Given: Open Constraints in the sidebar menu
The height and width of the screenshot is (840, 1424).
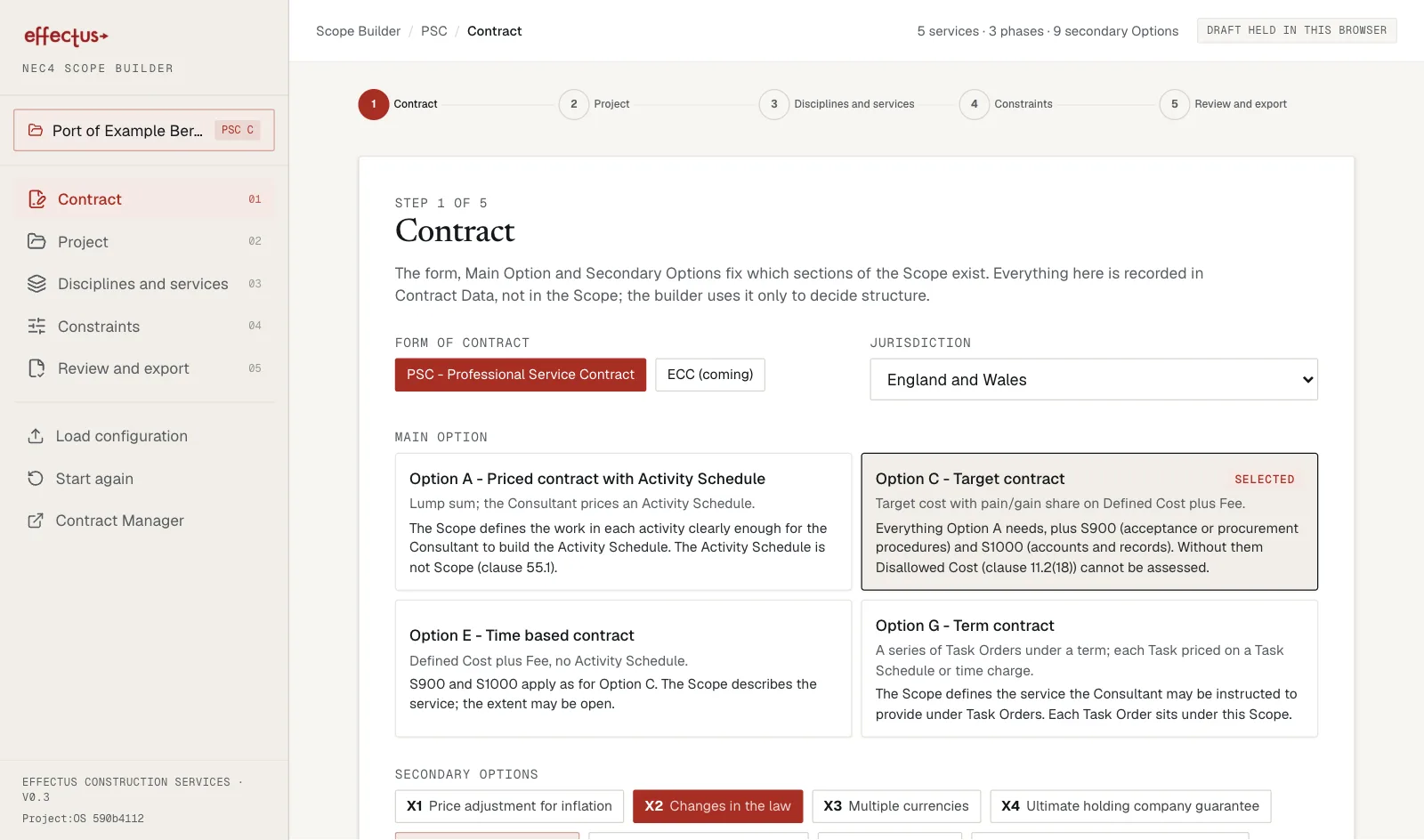Looking at the screenshot, I should [x=144, y=327].
